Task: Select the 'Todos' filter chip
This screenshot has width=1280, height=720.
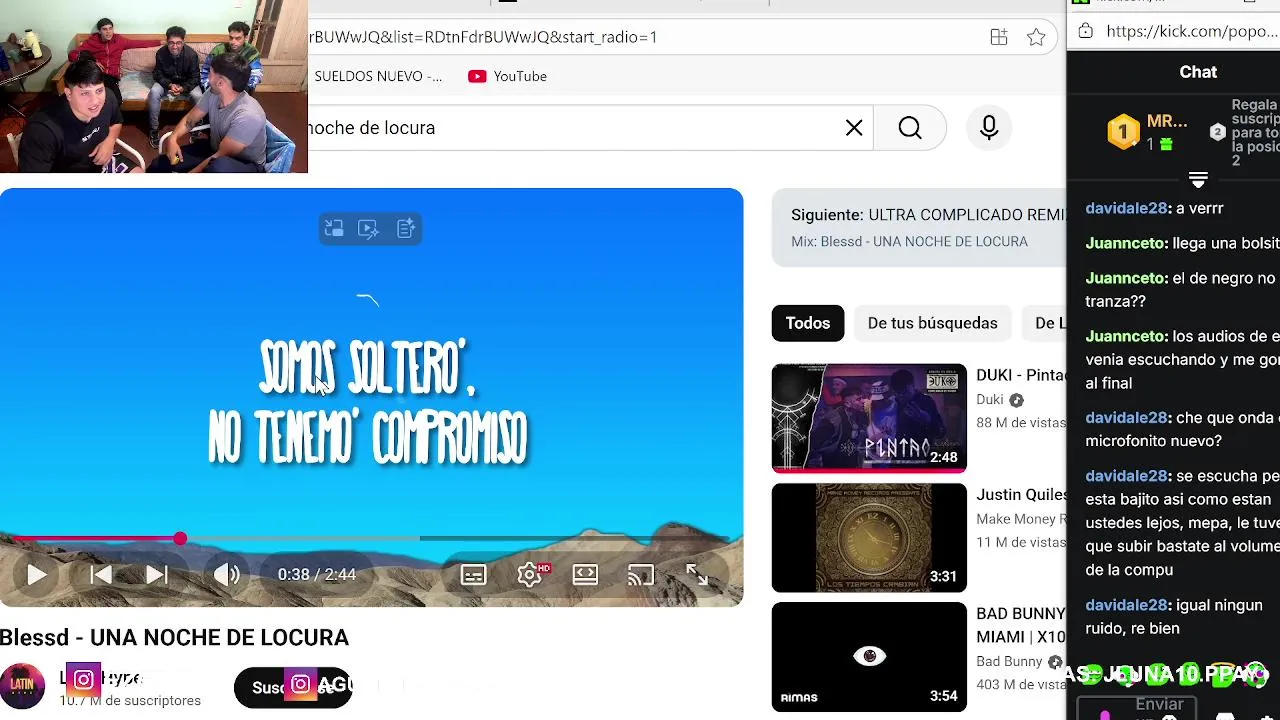Action: pyautogui.click(x=808, y=323)
